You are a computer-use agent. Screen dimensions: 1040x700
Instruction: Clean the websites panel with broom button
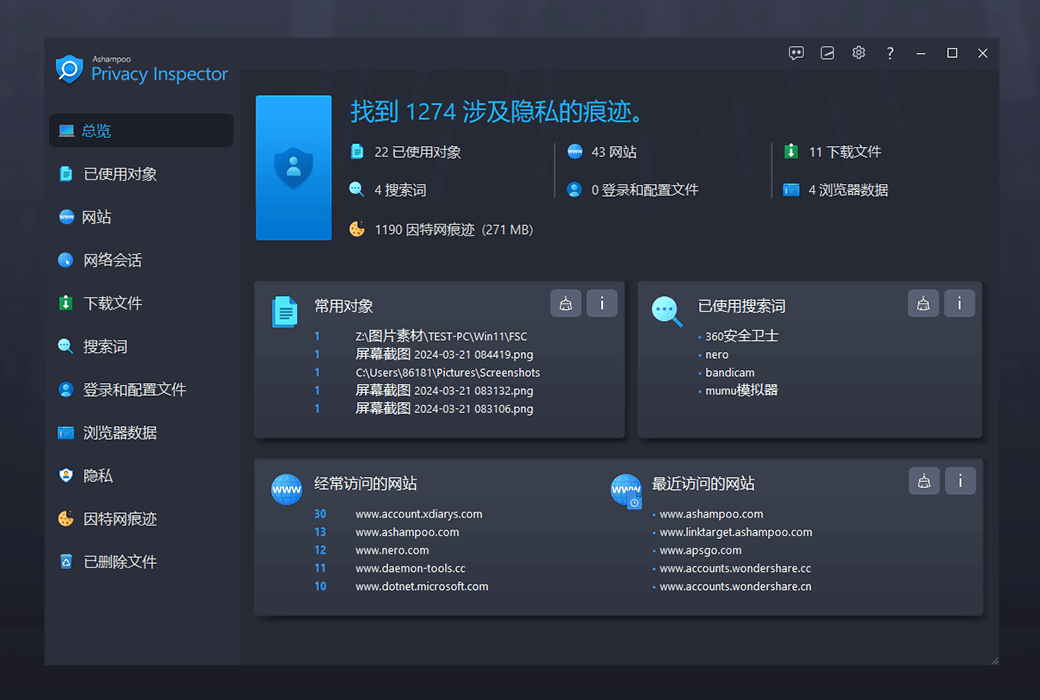pyautogui.click(x=924, y=481)
